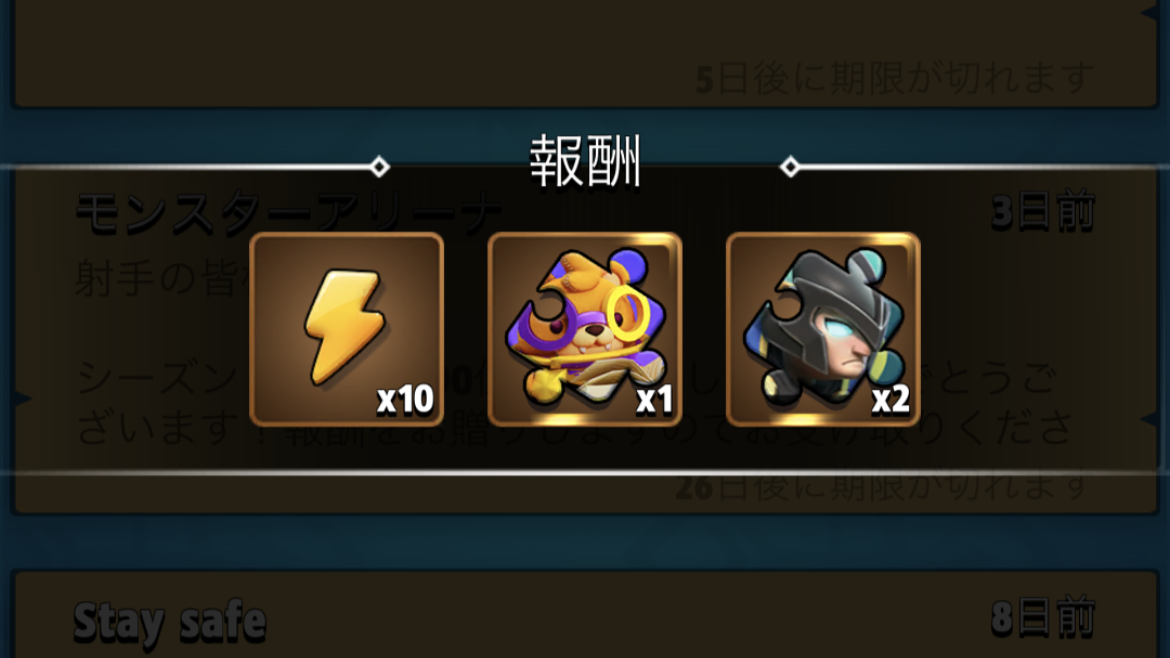Tap the top mail card panel
This screenshot has width=1170, height=658.
click(x=586, y=52)
